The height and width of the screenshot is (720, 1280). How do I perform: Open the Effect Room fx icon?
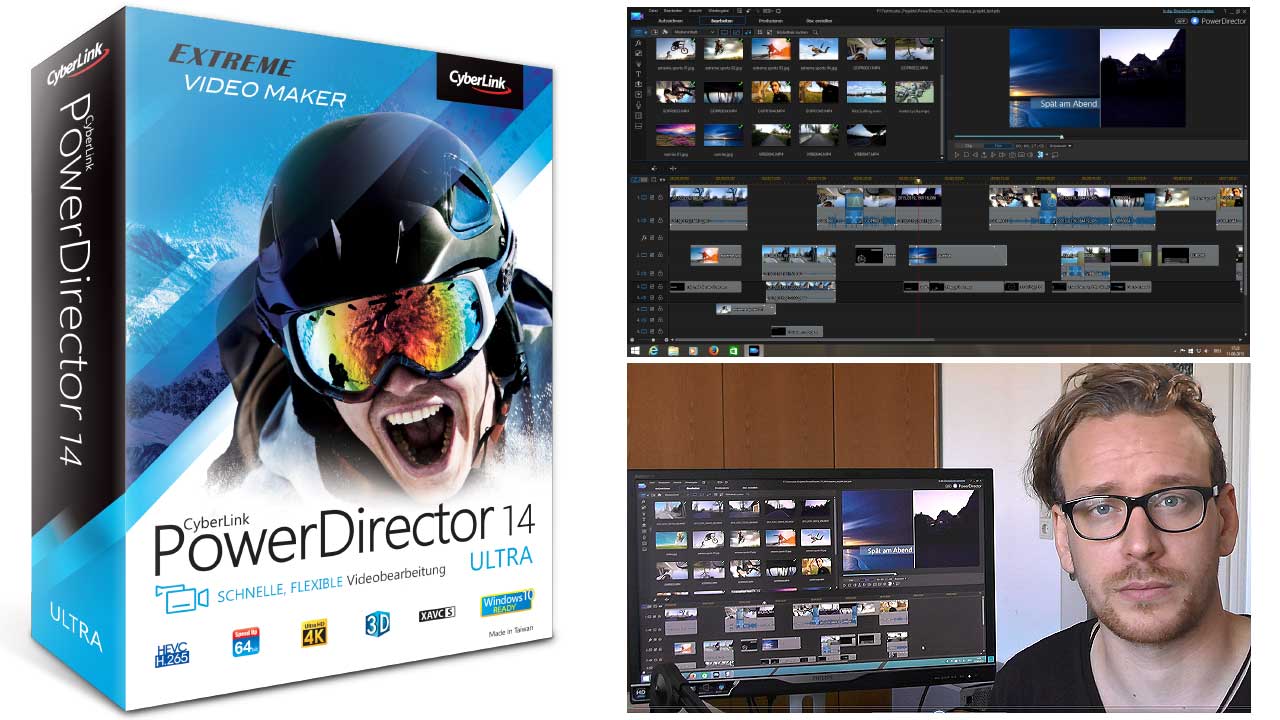click(638, 43)
